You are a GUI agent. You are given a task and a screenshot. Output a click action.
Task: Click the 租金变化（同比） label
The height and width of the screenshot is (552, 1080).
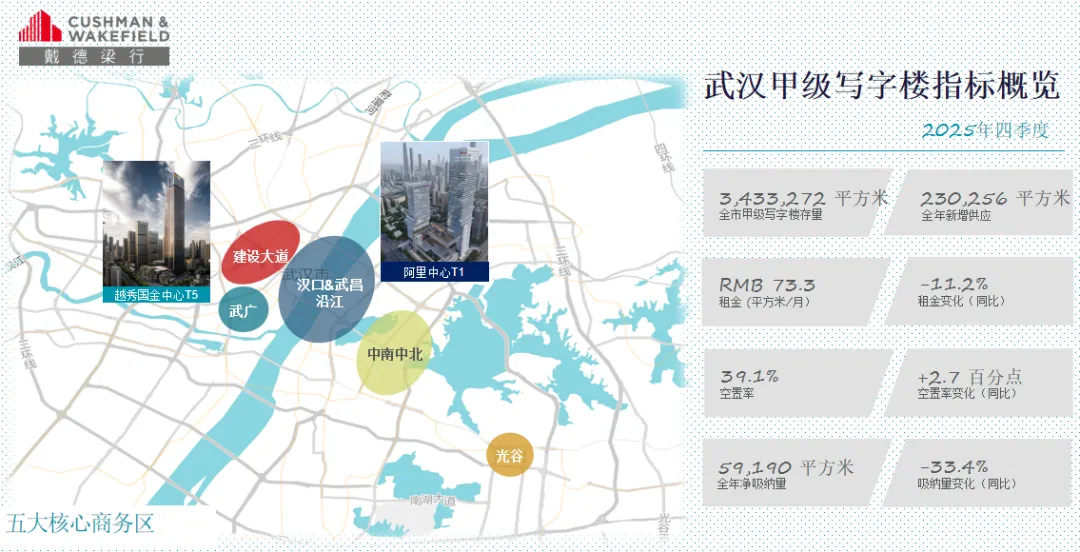(x=960, y=302)
